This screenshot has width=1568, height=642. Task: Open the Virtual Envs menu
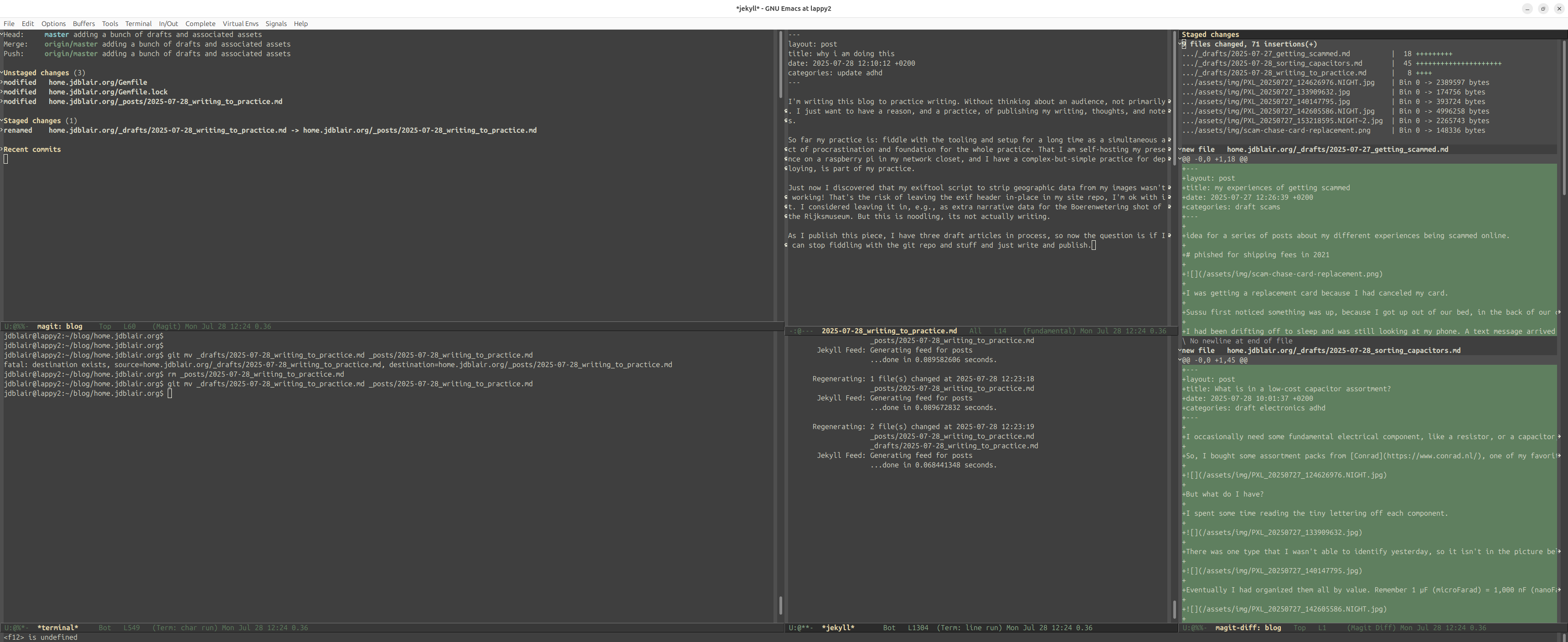(240, 24)
